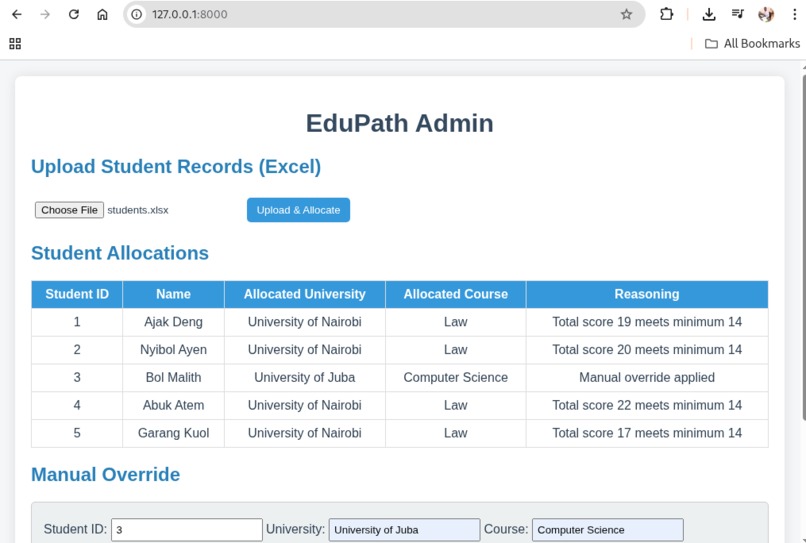Select the name cell Bol Malith
This screenshot has width=806, height=543.
pos(173,377)
